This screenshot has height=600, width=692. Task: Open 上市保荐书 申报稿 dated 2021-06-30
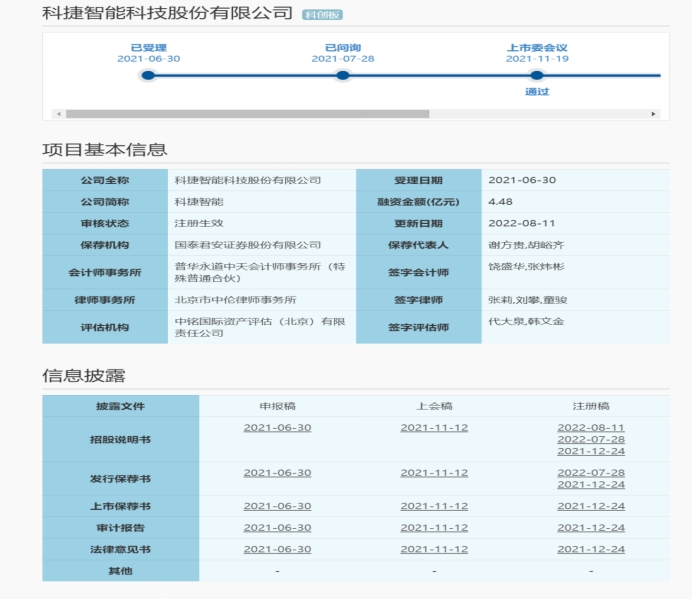277,506
